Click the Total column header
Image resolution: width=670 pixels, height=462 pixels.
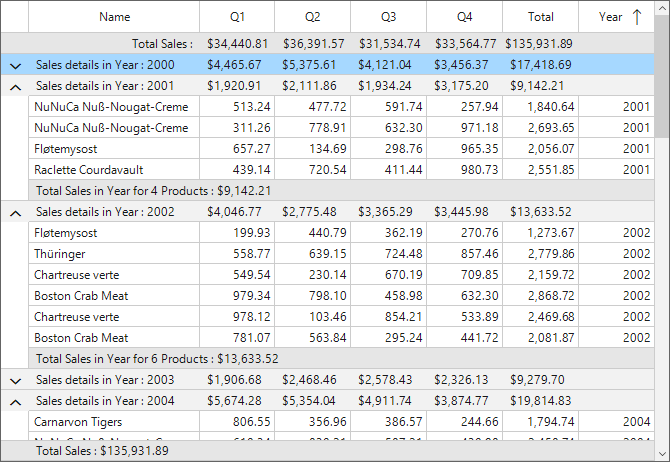(540, 17)
